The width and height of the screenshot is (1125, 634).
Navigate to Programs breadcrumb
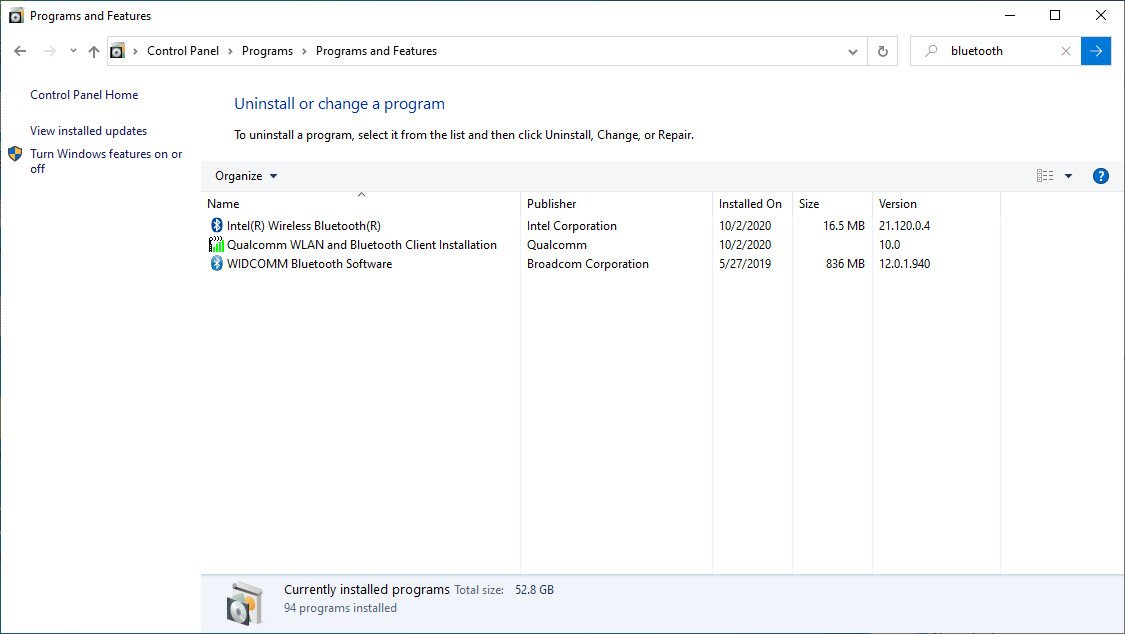point(267,51)
